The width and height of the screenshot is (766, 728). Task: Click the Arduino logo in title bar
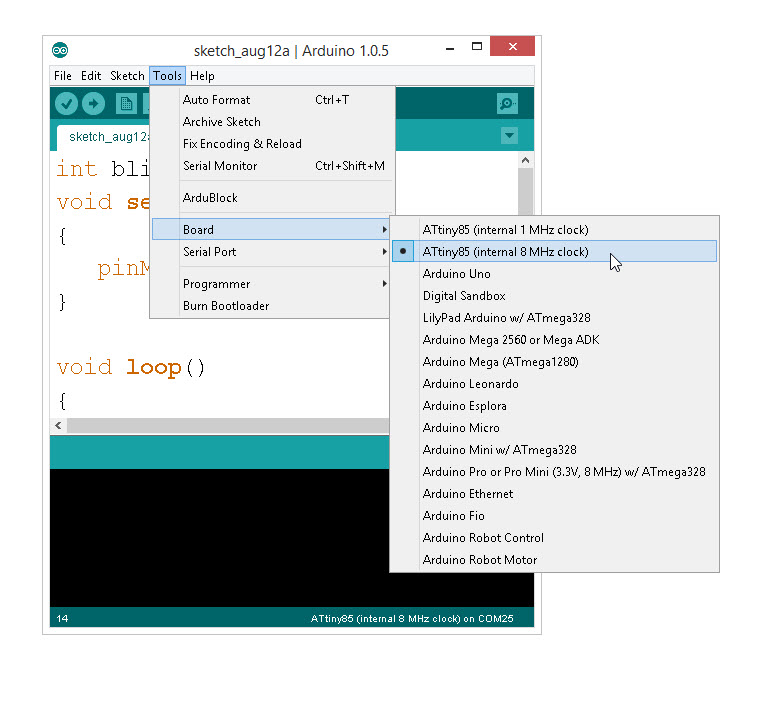(60, 50)
